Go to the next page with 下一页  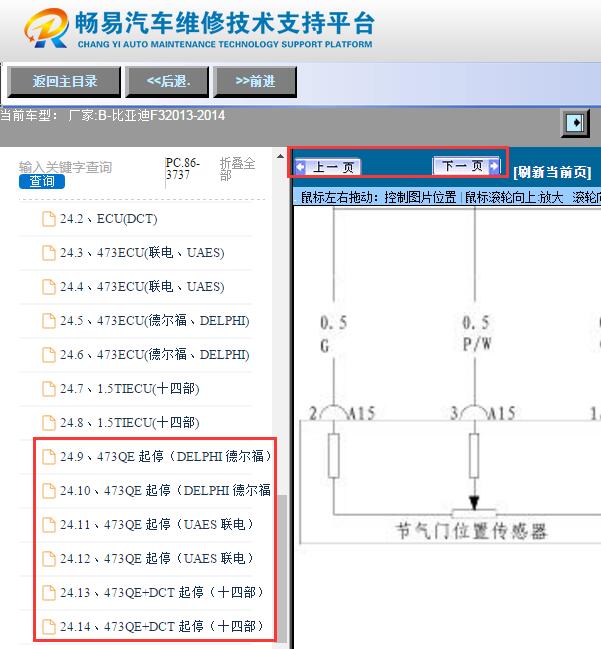point(466,166)
